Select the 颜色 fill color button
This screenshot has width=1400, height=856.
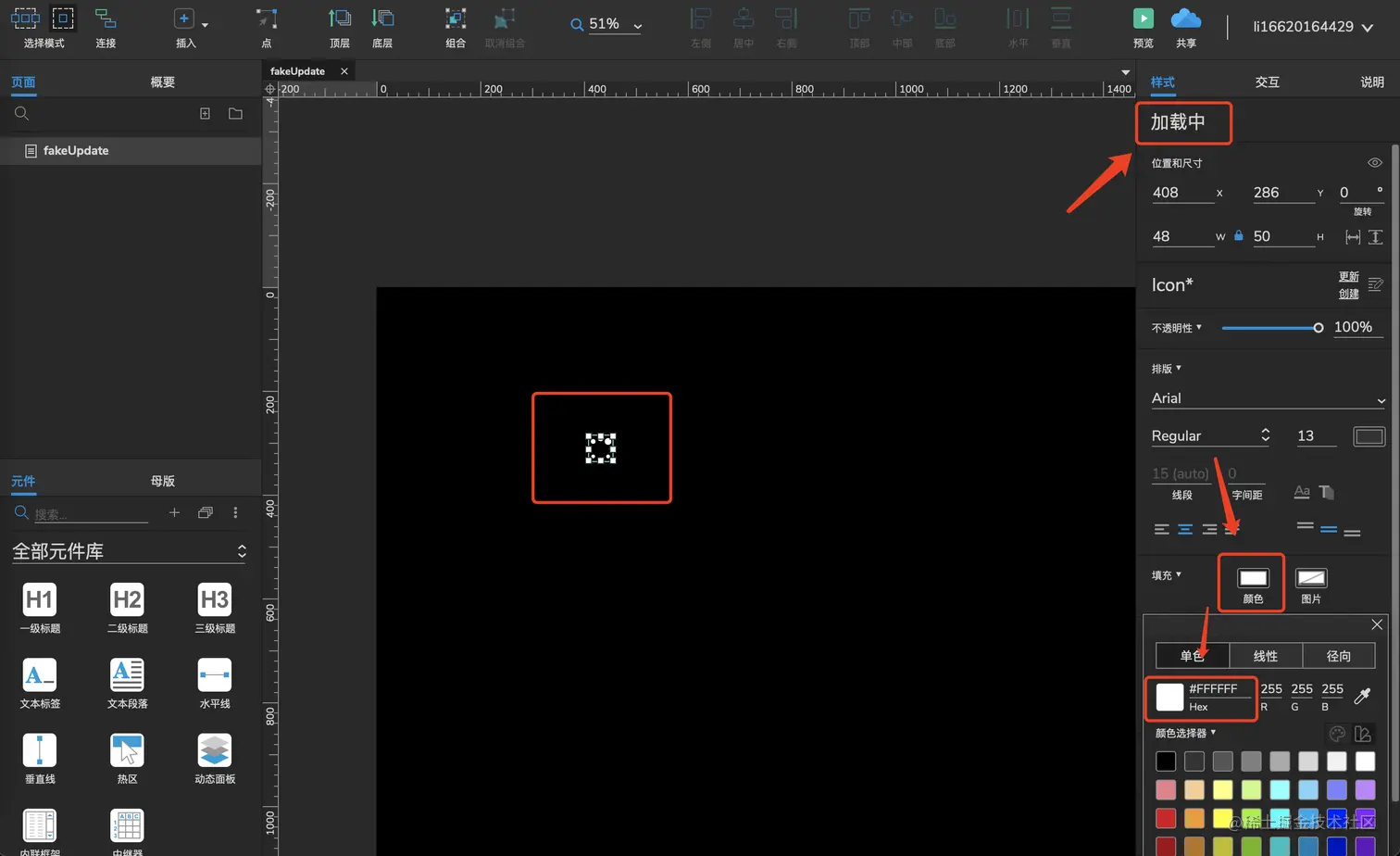pyautogui.click(x=1253, y=584)
